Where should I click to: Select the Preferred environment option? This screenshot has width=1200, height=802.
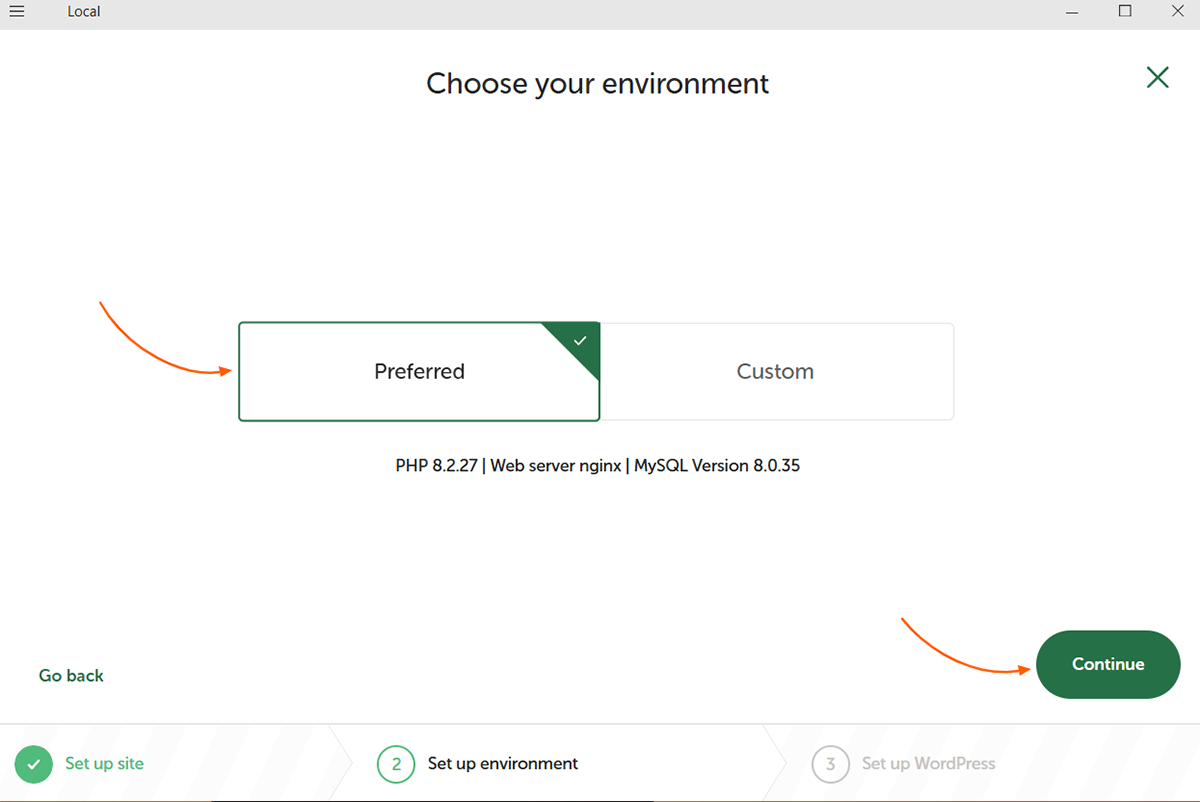pos(419,372)
